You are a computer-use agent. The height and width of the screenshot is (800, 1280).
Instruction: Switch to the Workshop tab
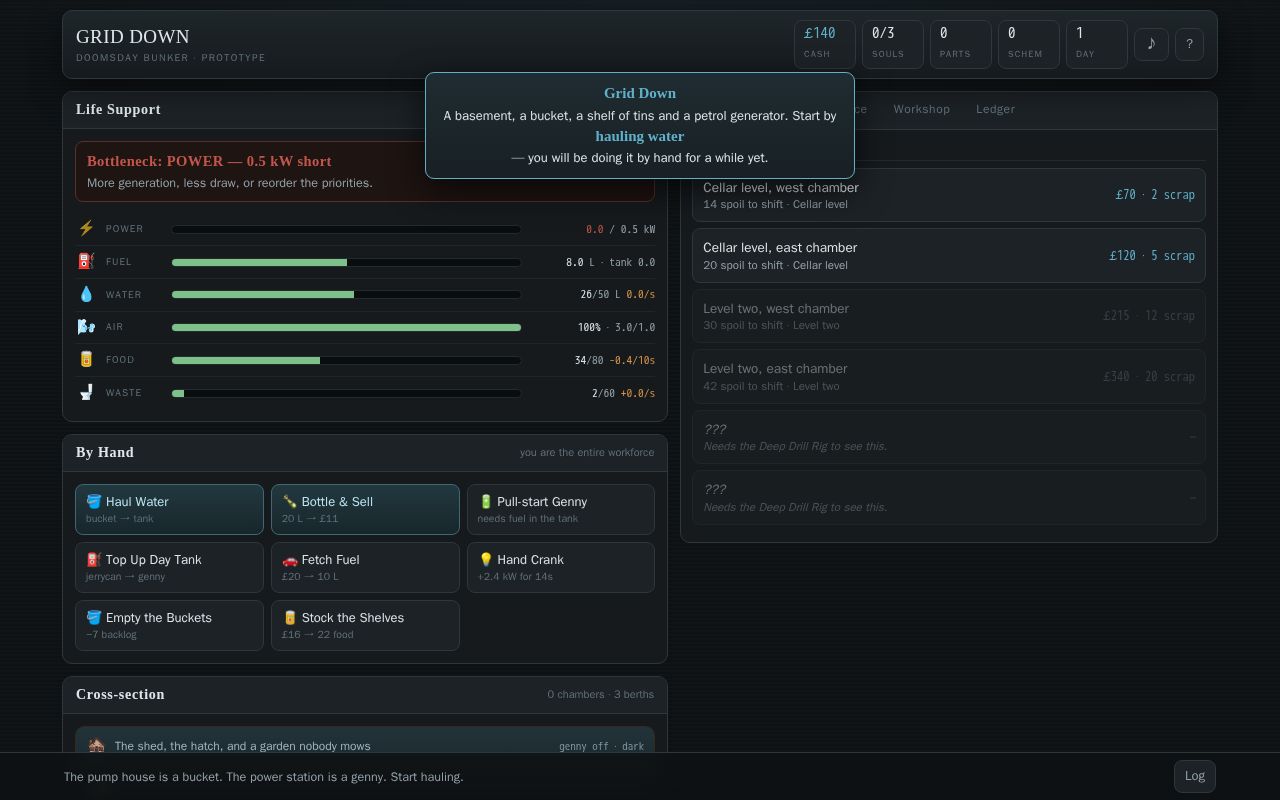[921, 109]
